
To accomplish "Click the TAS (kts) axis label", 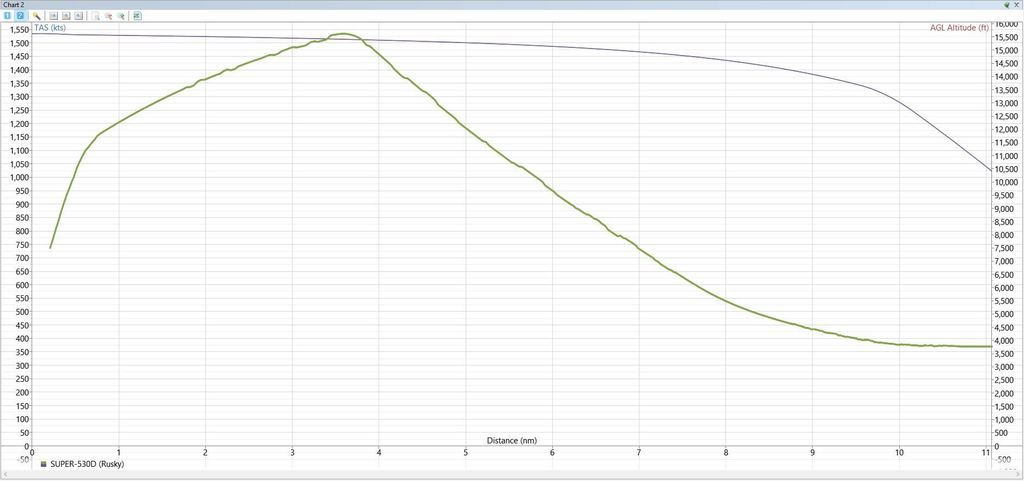I will [57, 28].
